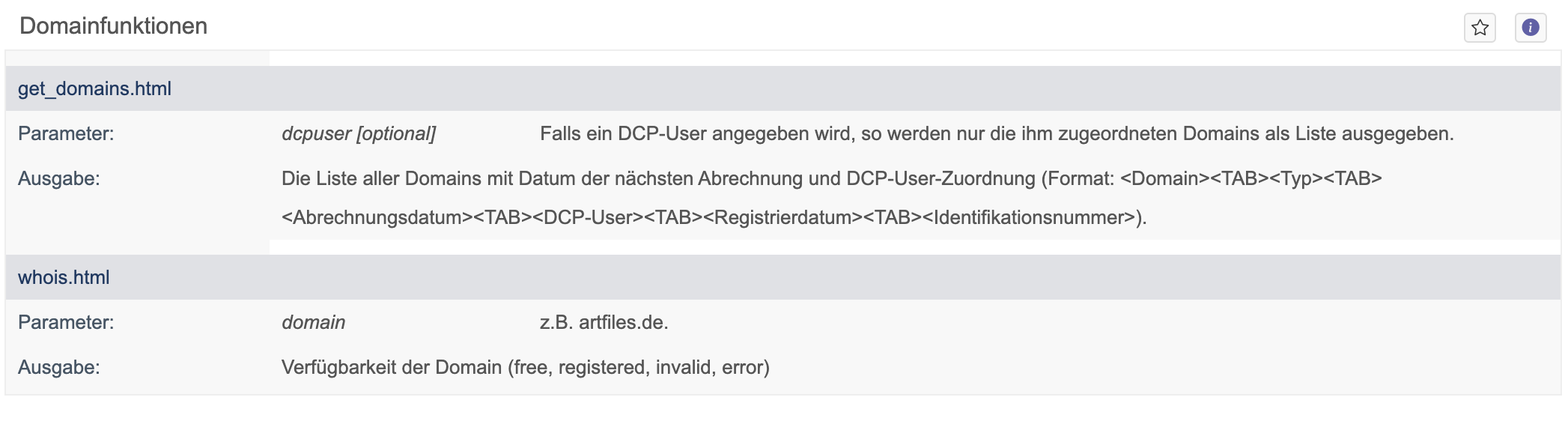This screenshot has height=424, width=1568.
Task: Click the Ausgabe label under whois.html
Action: 58,367
